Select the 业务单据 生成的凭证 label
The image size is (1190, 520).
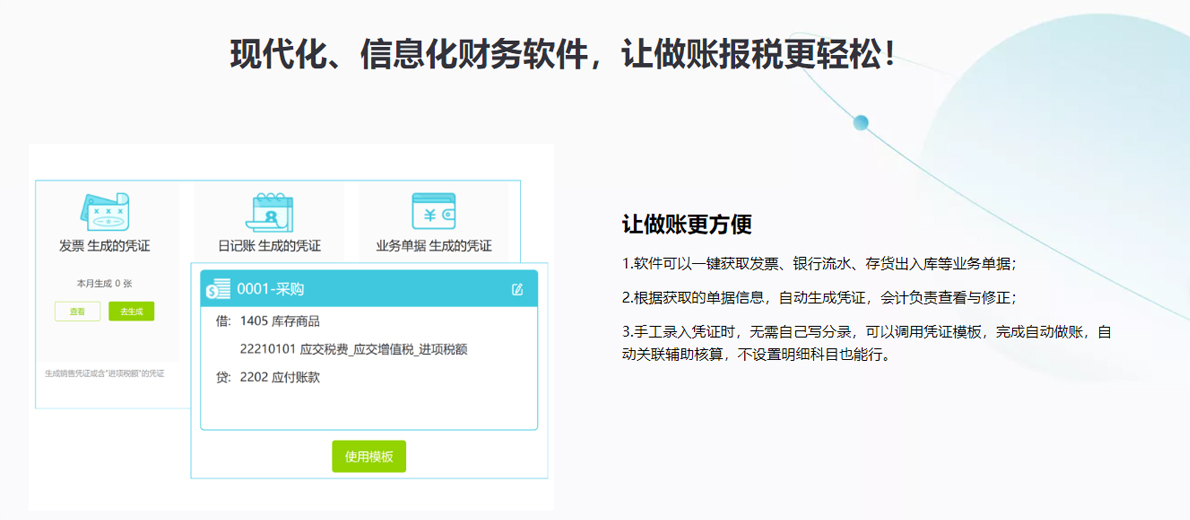(x=433, y=246)
